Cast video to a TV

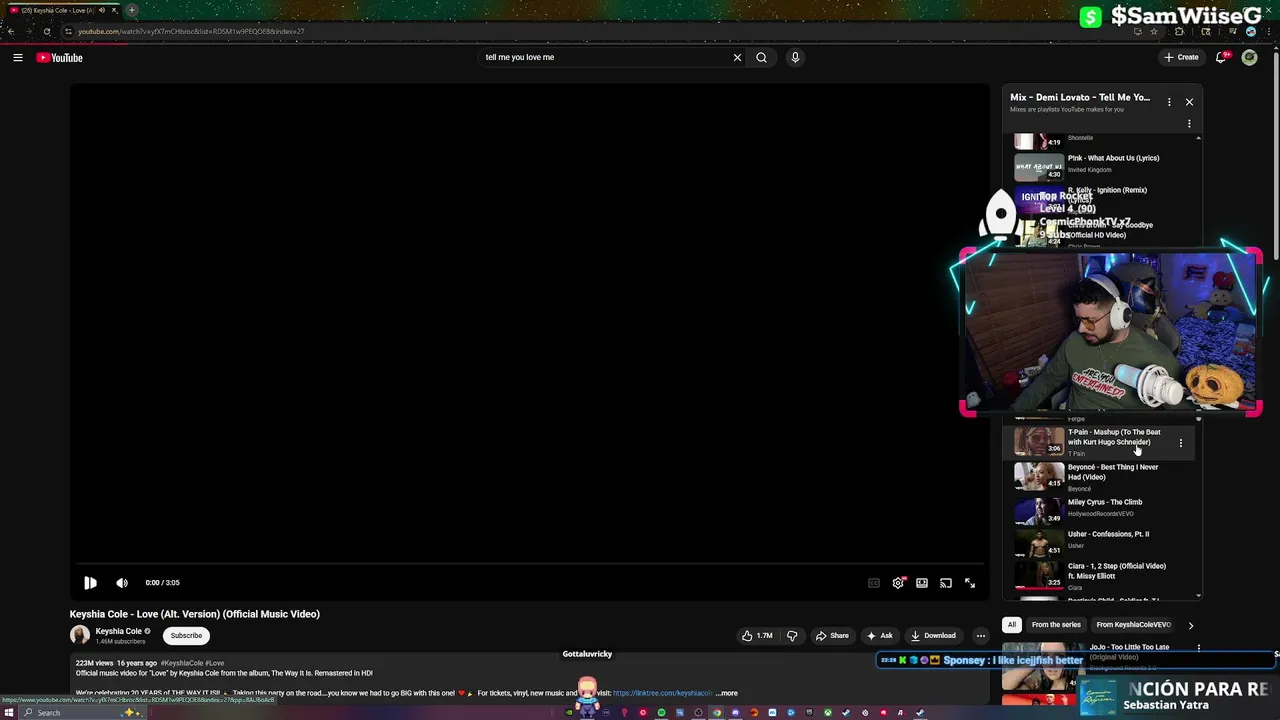pyautogui.click(x=946, y=583)
